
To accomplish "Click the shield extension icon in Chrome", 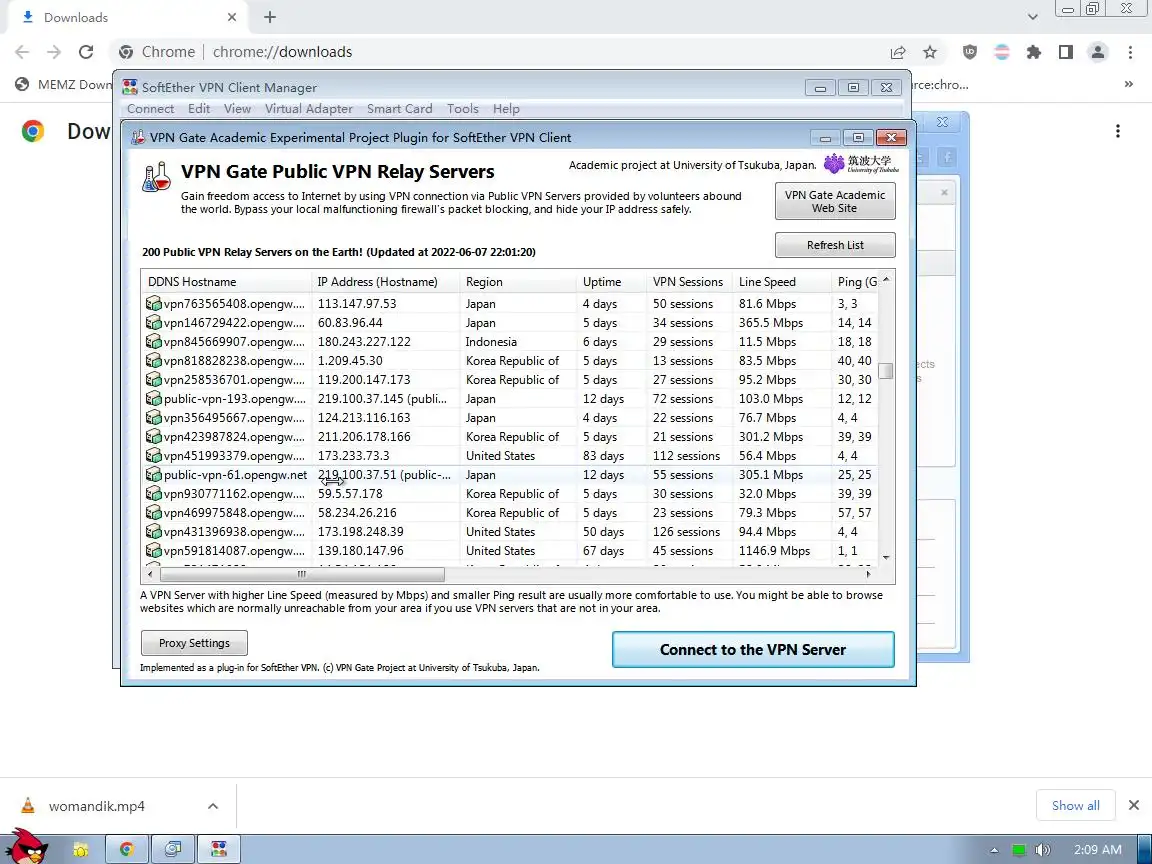I will [x=970, y=52].
